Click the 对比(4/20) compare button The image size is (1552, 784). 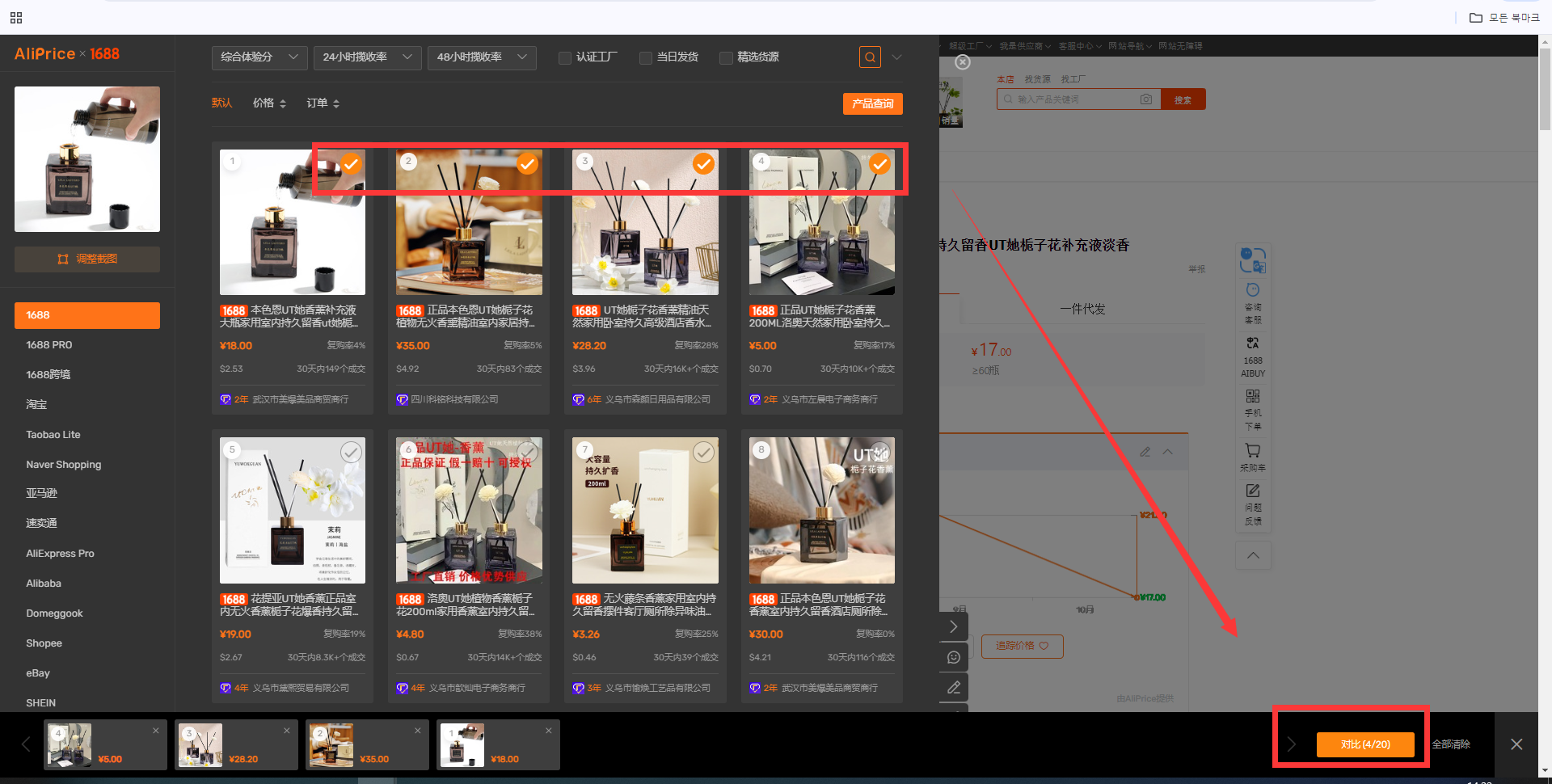[1365, 744]
